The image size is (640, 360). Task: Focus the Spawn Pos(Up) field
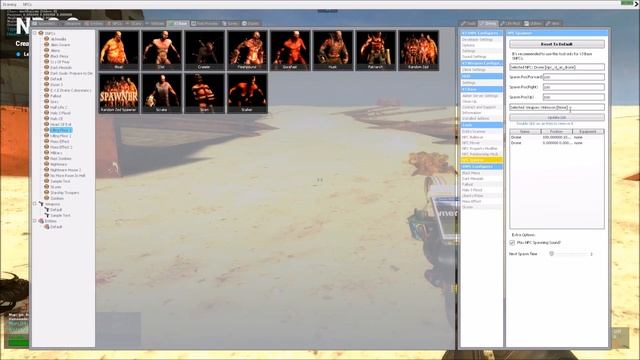(573, 97)
